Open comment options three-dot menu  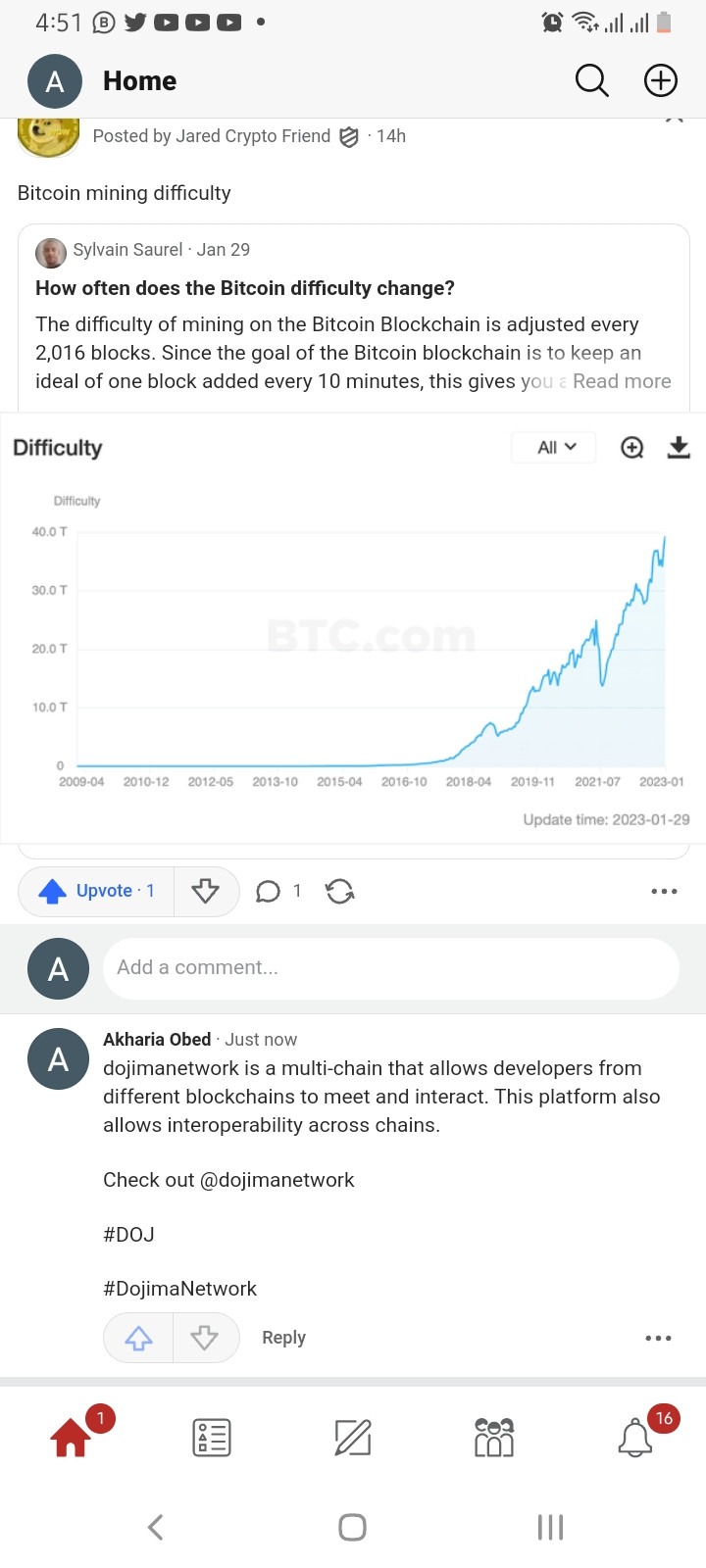click(x=658, y=1338)
